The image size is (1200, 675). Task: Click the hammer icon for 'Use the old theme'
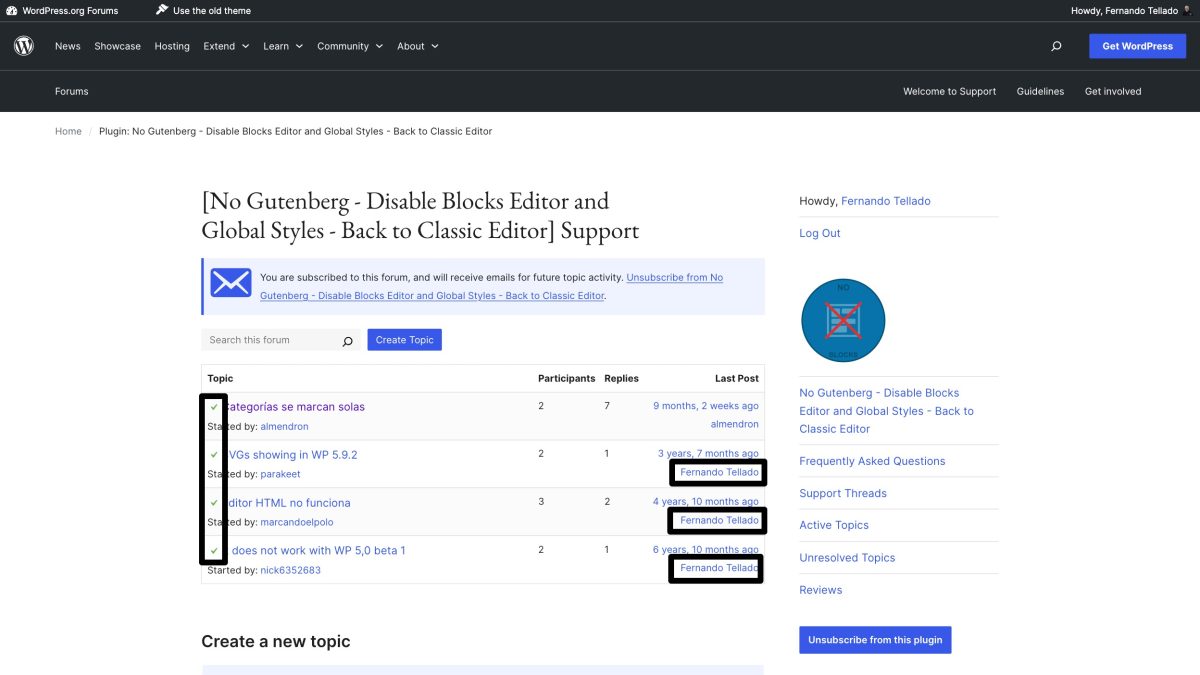click(160, 9)
